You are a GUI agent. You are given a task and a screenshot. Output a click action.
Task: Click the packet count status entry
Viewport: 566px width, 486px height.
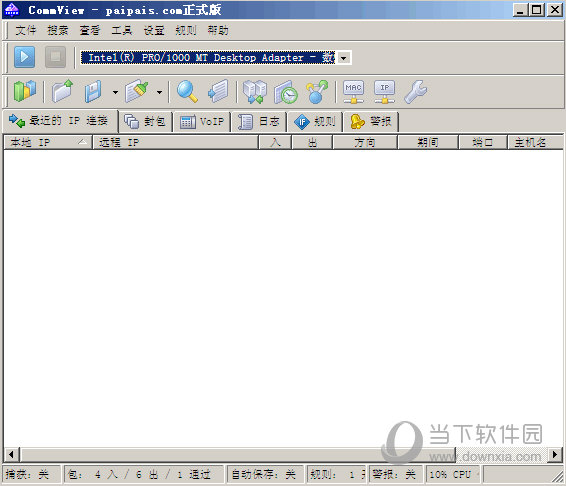144,474
